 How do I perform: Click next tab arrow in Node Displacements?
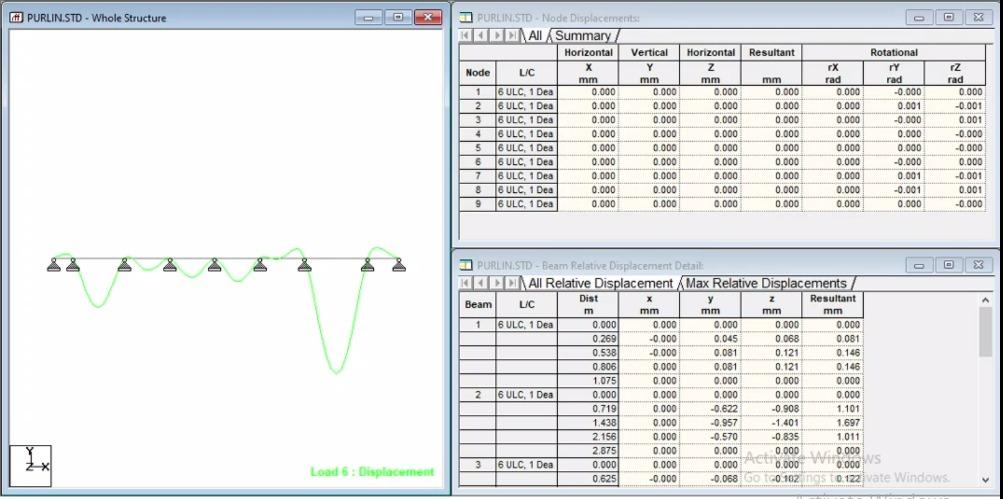tap(496, 36)
